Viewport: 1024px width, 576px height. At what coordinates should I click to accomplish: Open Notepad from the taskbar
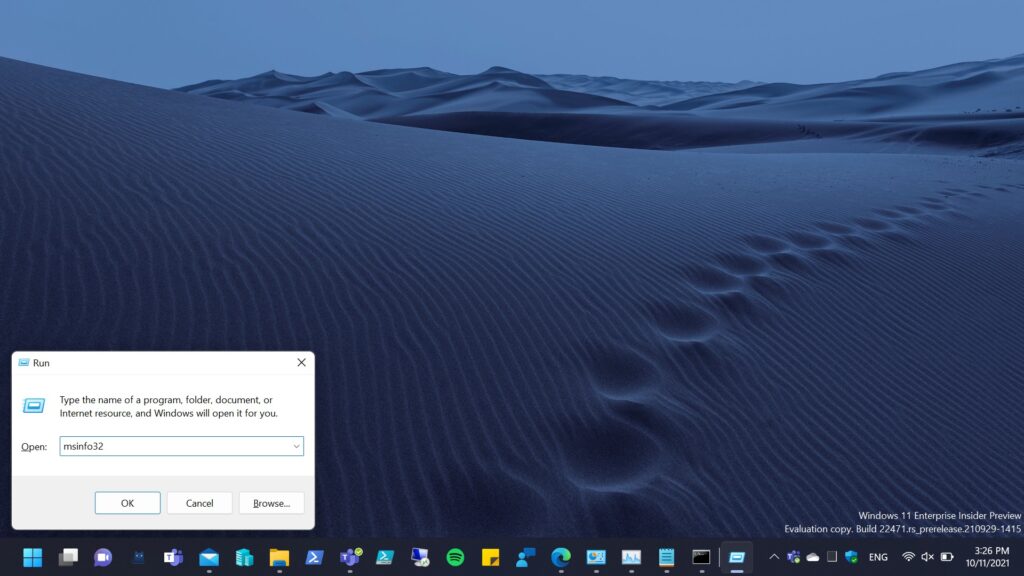(x=666, y=557)
